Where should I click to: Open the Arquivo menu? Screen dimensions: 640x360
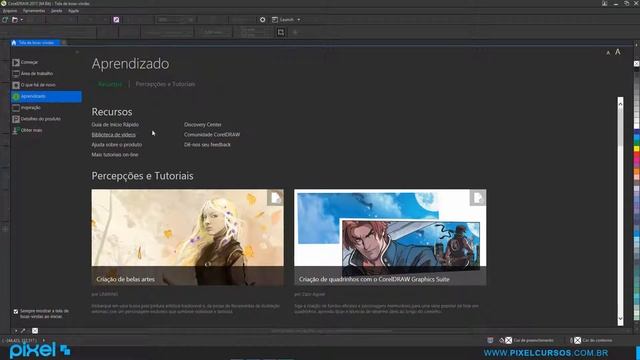[x=10, y=11]
